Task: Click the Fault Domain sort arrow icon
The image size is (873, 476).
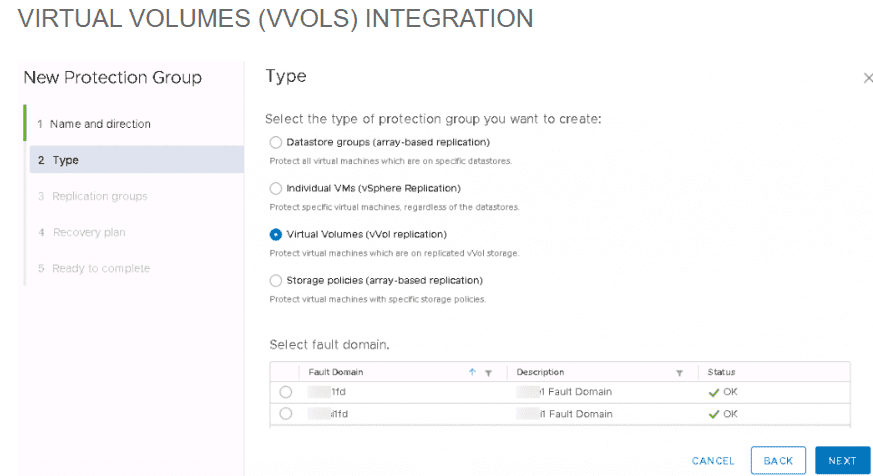Action: (x=472, y=372)
